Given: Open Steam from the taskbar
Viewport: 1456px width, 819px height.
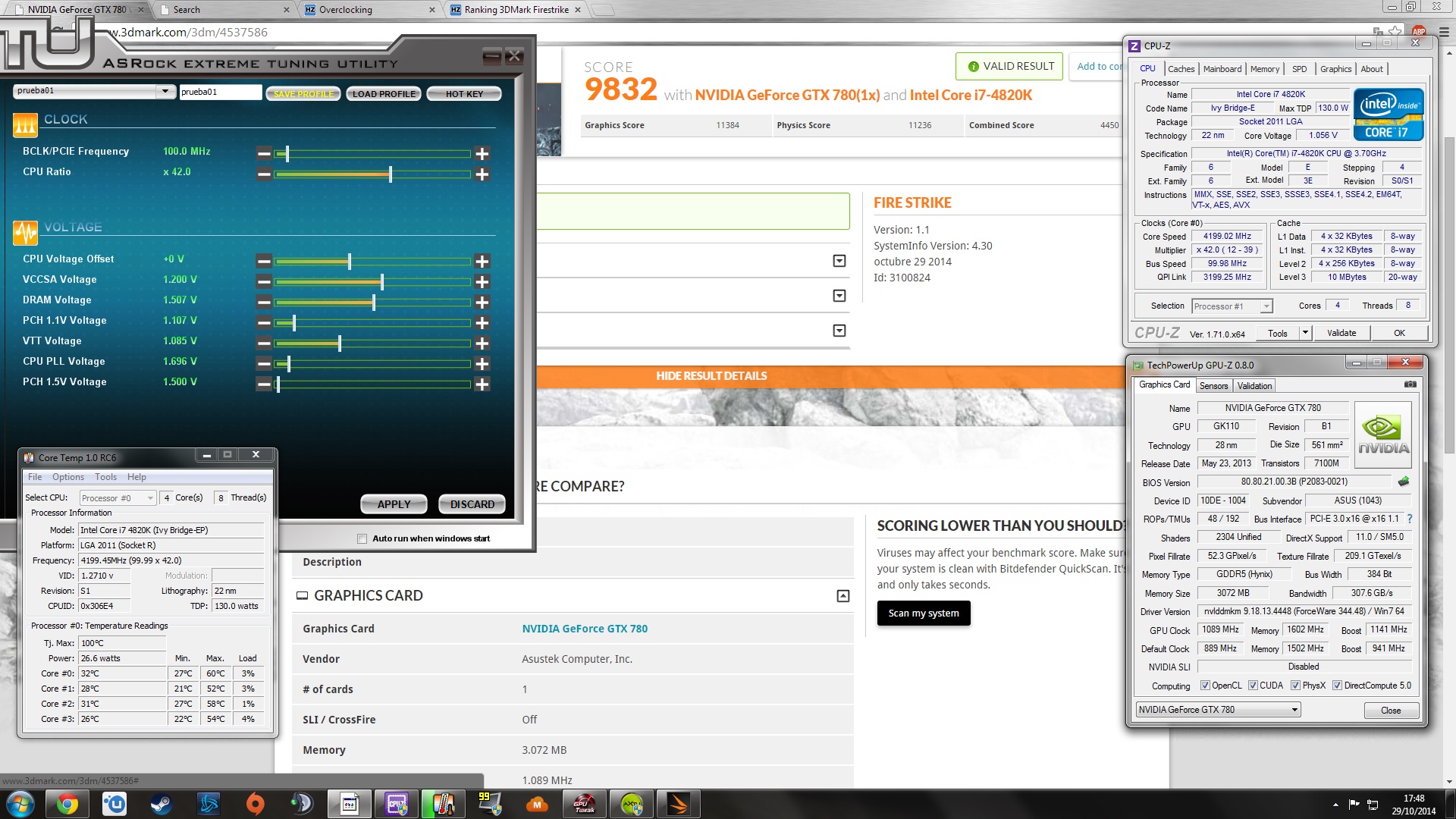Looking at the screenshot, I should [161, 804].
